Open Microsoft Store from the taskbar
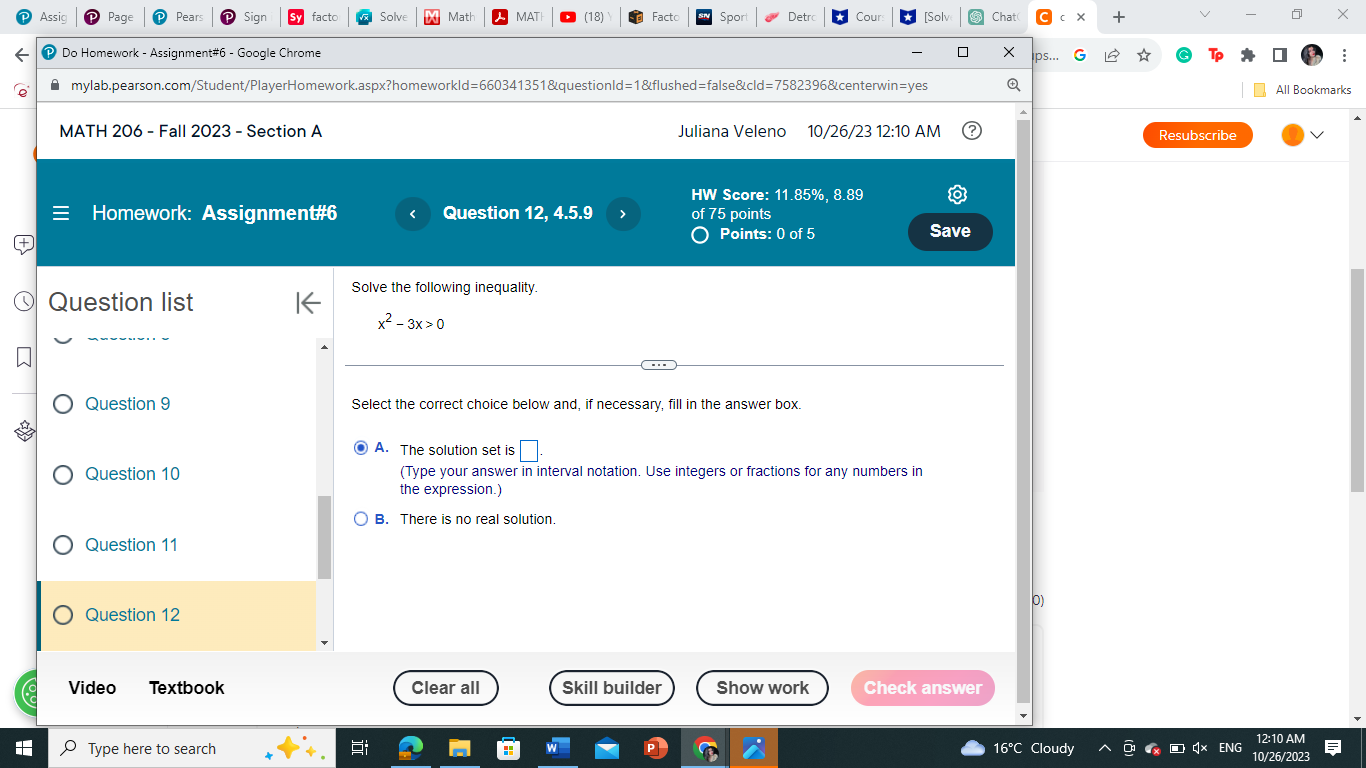The image size is (1366, 768). click(508, 748)
